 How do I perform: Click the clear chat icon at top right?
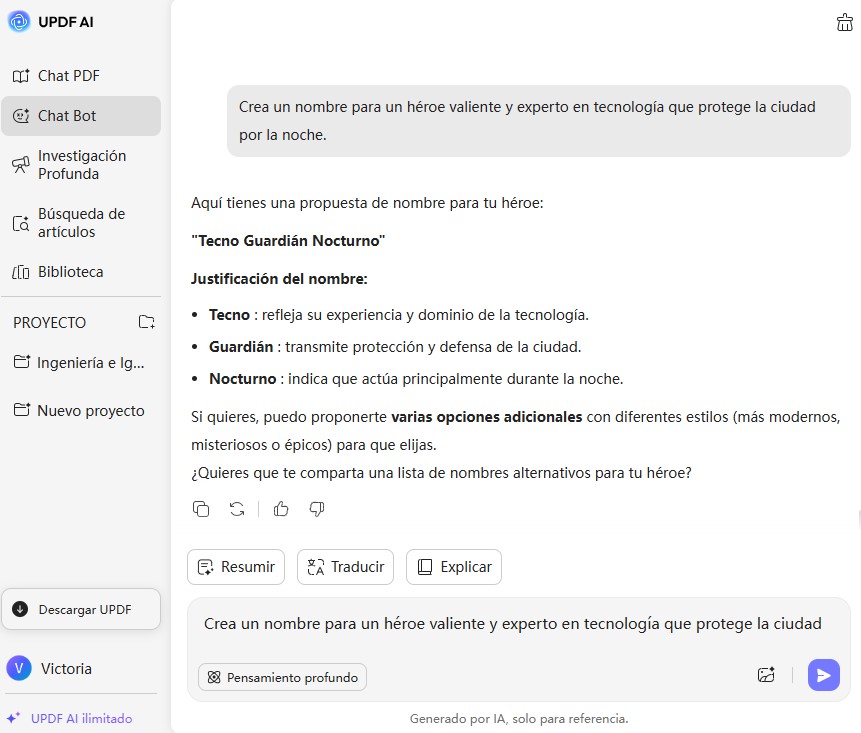click(x=844, y=23)
